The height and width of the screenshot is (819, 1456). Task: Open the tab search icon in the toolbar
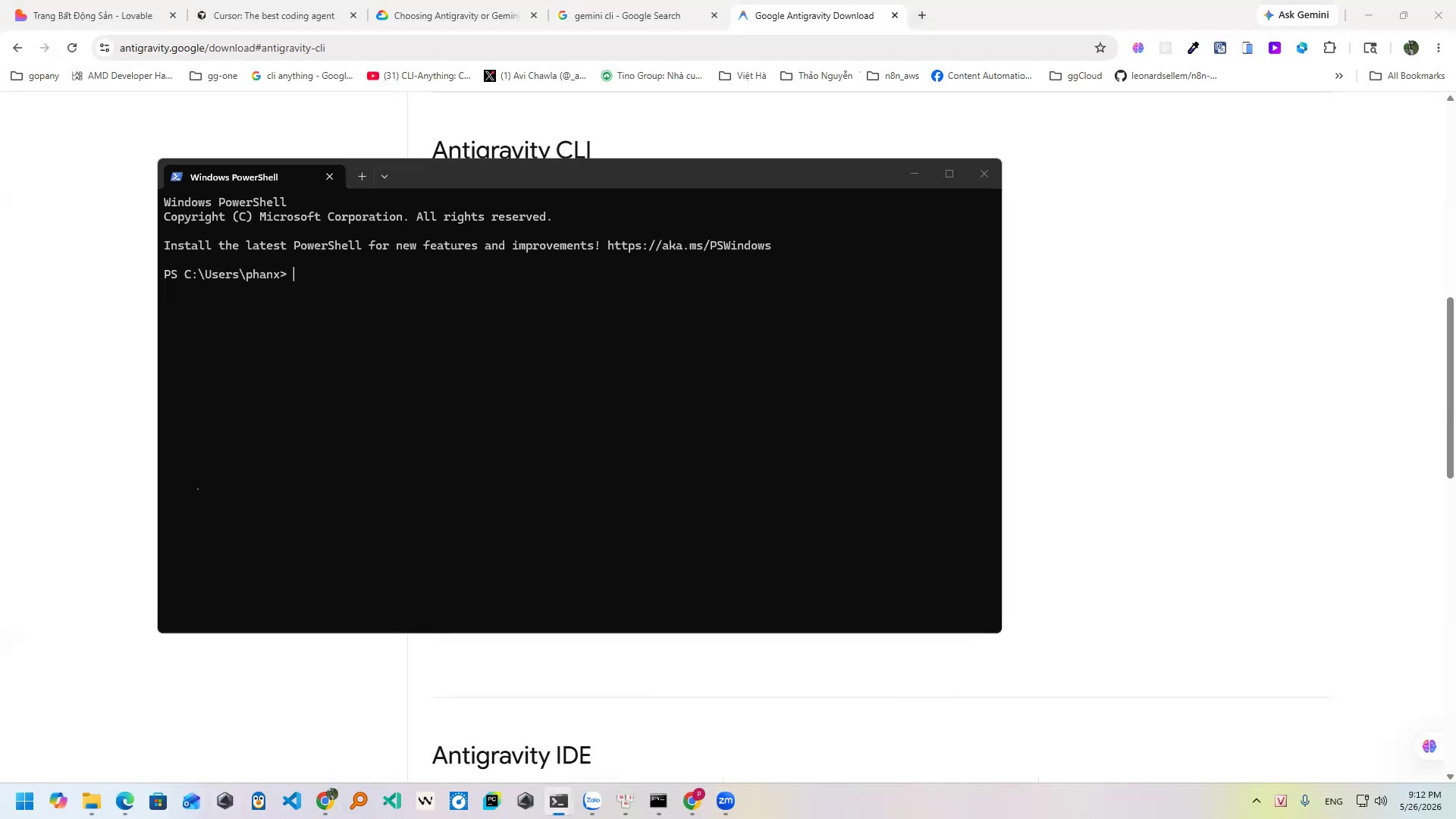[x=1370, y=48]
